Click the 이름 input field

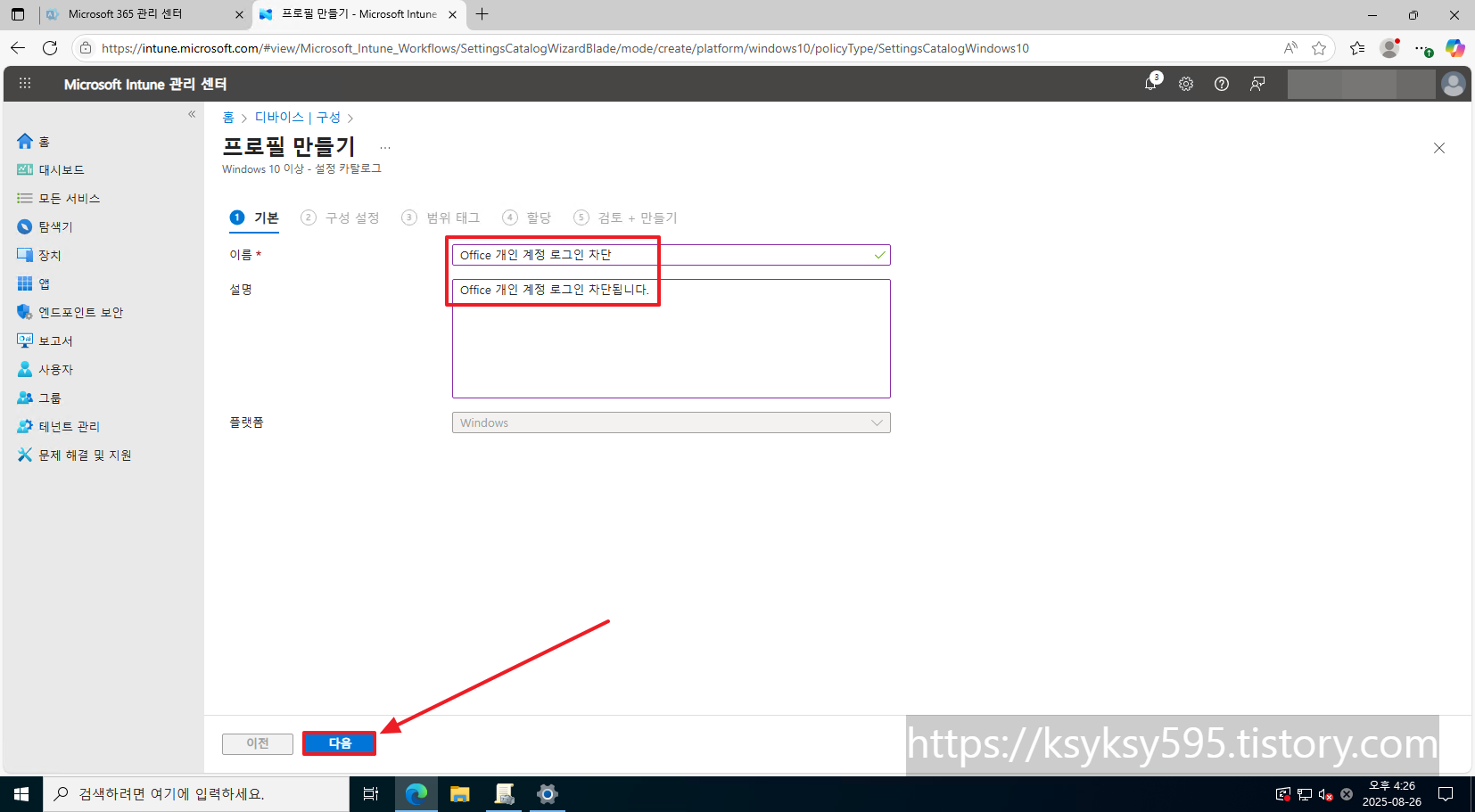tap(671, 255)
